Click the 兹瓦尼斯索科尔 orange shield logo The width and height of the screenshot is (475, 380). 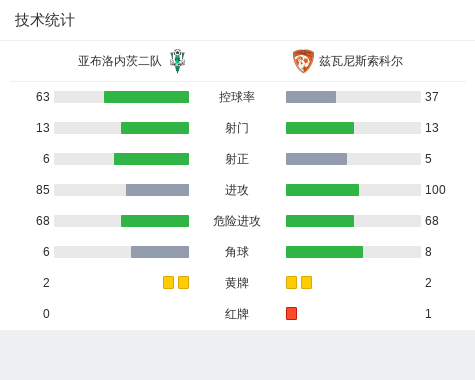[x=303, y=61]
